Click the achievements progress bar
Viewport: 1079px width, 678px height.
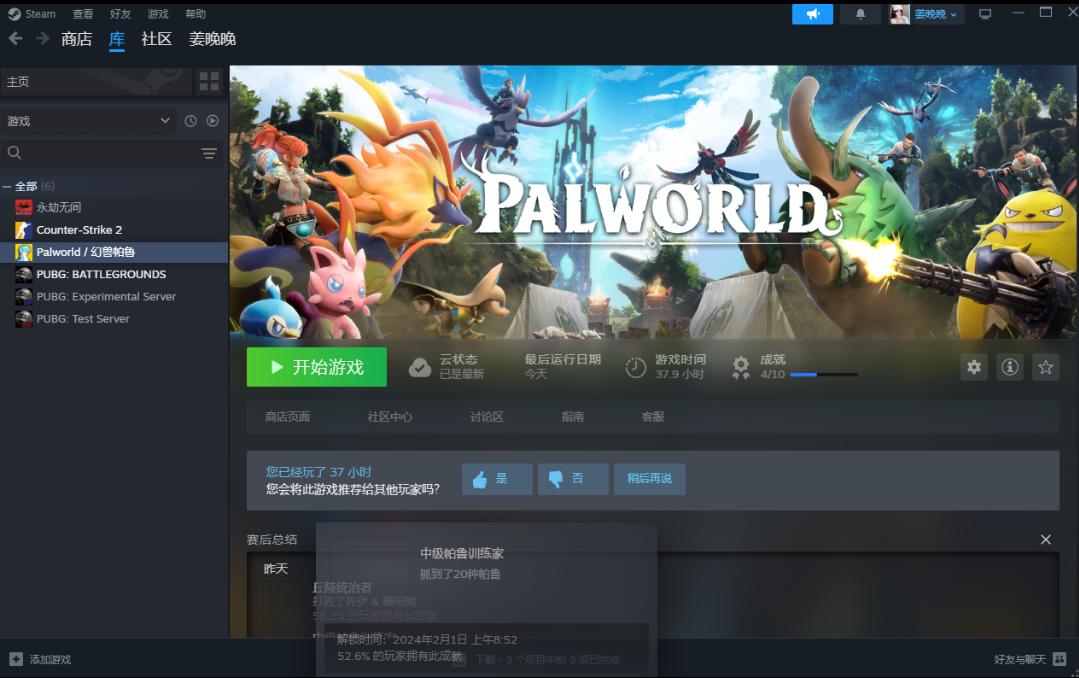pyautogui.click(x=823, y=375)
